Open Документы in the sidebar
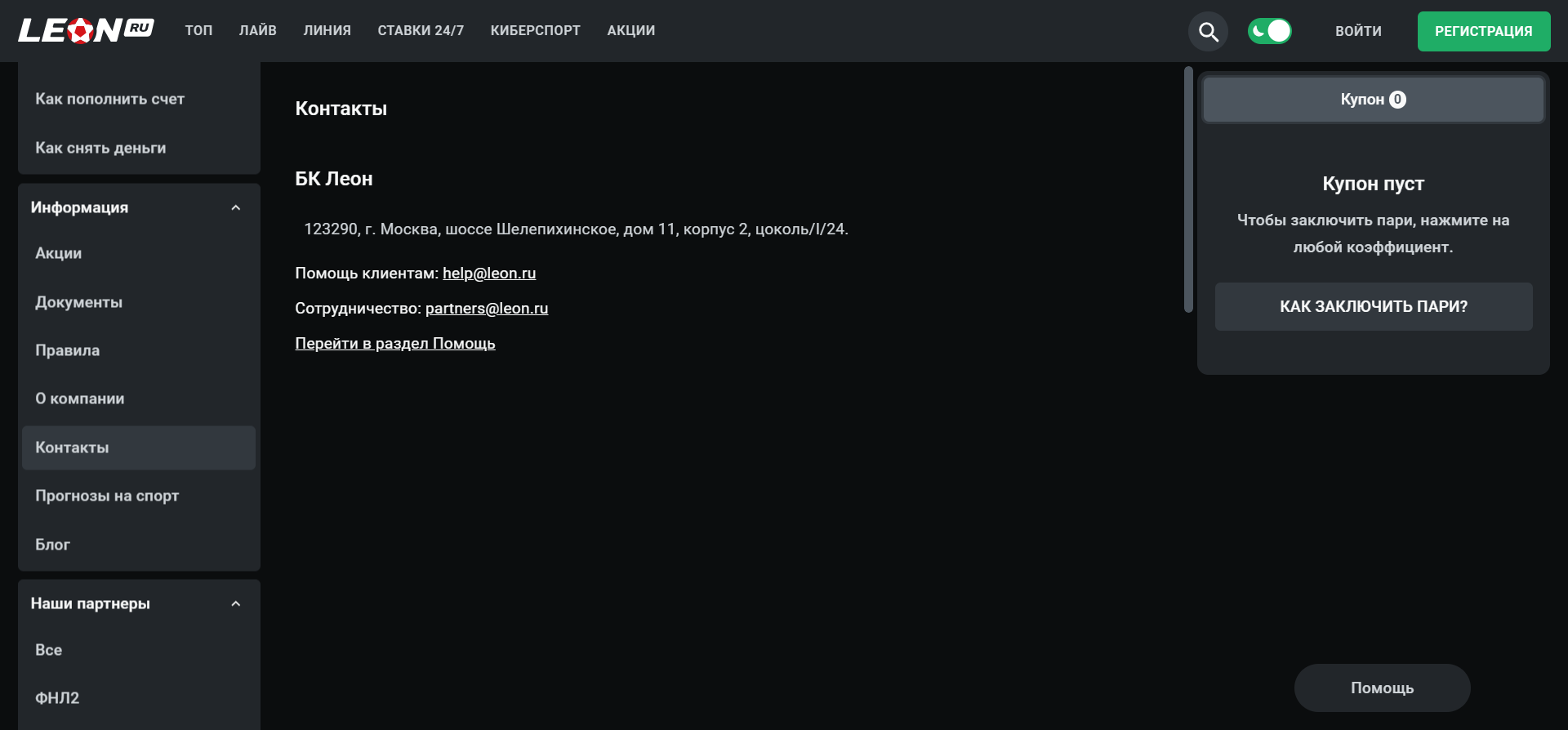 139,302
